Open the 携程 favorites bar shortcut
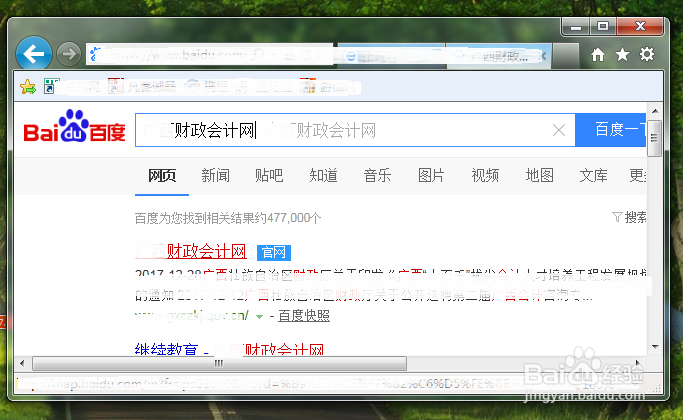This screenshot has height=420, width=683. [x=206, y=86]
